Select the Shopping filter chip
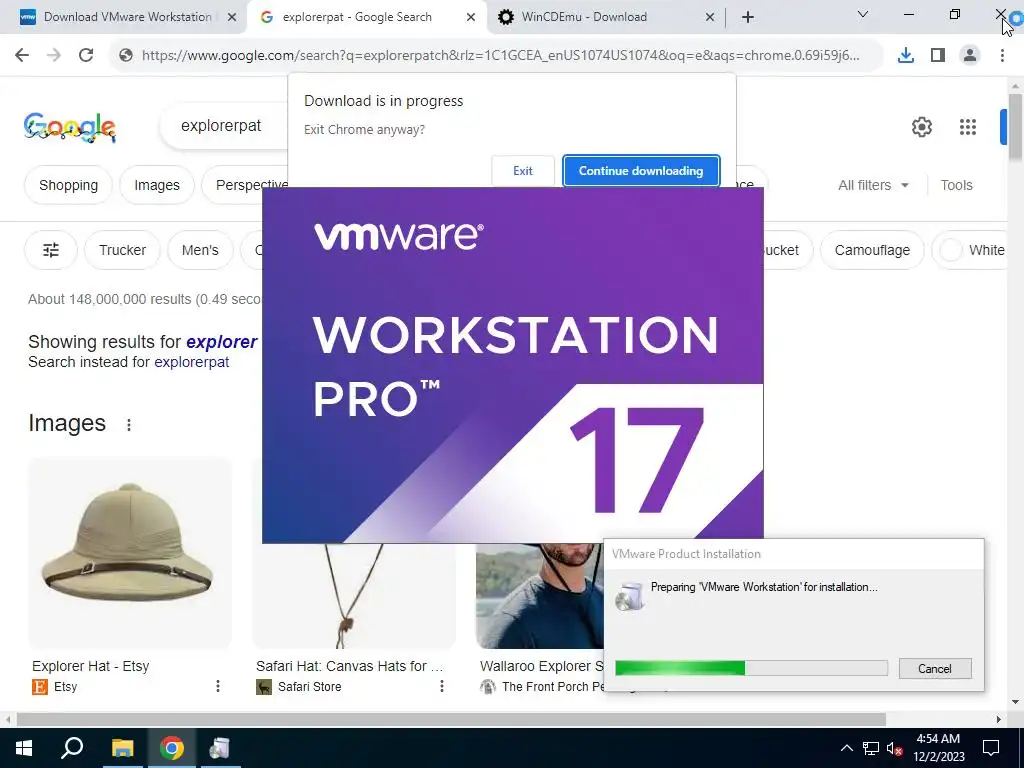The height and width of the screenshot is (768, 1024). [69, 185]
